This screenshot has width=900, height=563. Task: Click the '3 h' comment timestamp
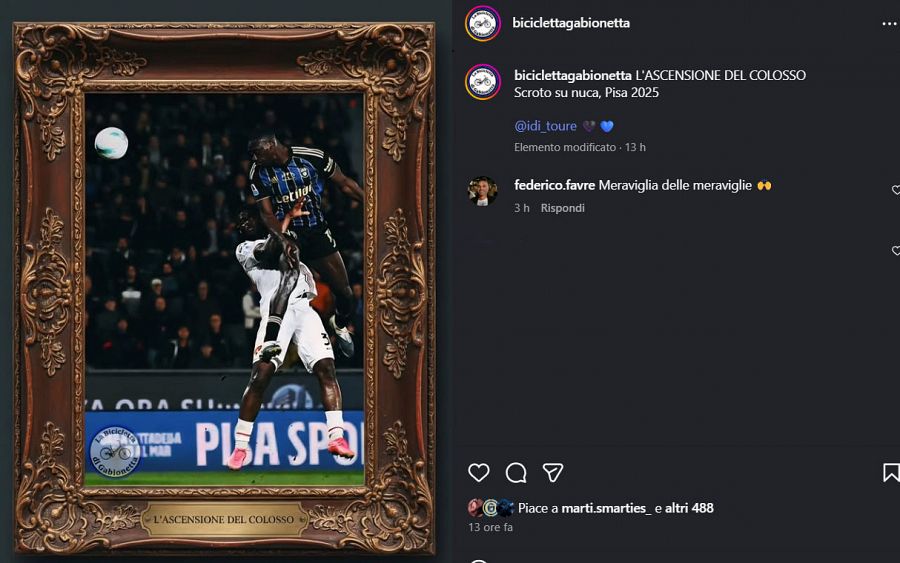coord(522,208)
